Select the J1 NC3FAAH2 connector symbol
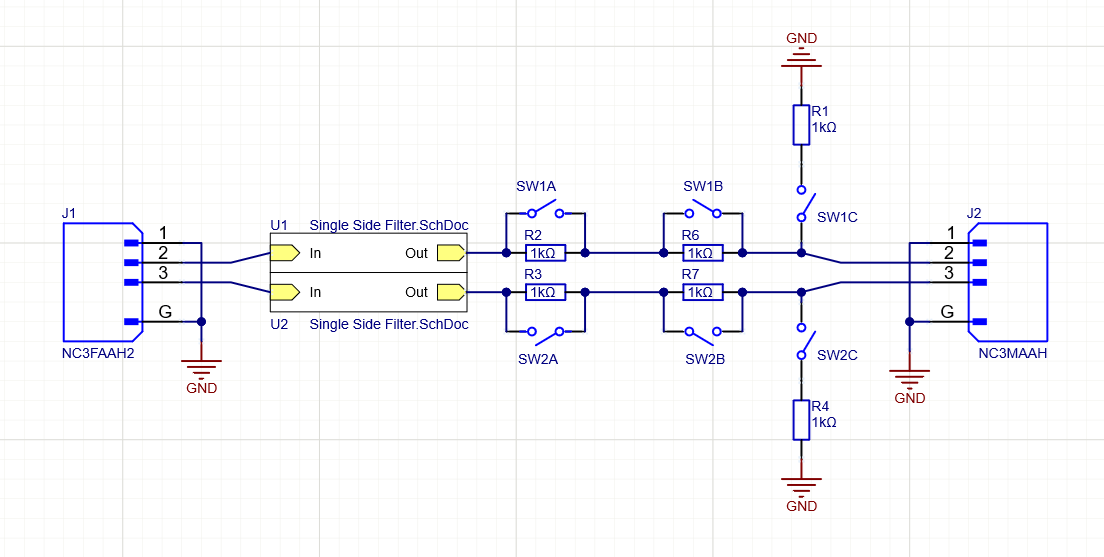 point(100,281)
